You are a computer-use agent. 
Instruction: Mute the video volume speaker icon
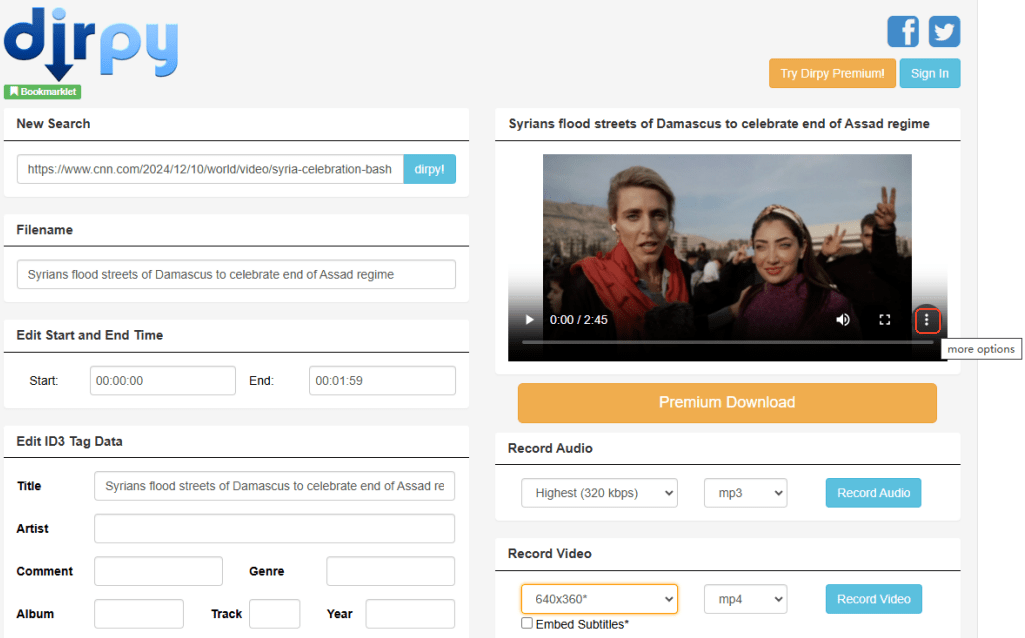point(843,320)
